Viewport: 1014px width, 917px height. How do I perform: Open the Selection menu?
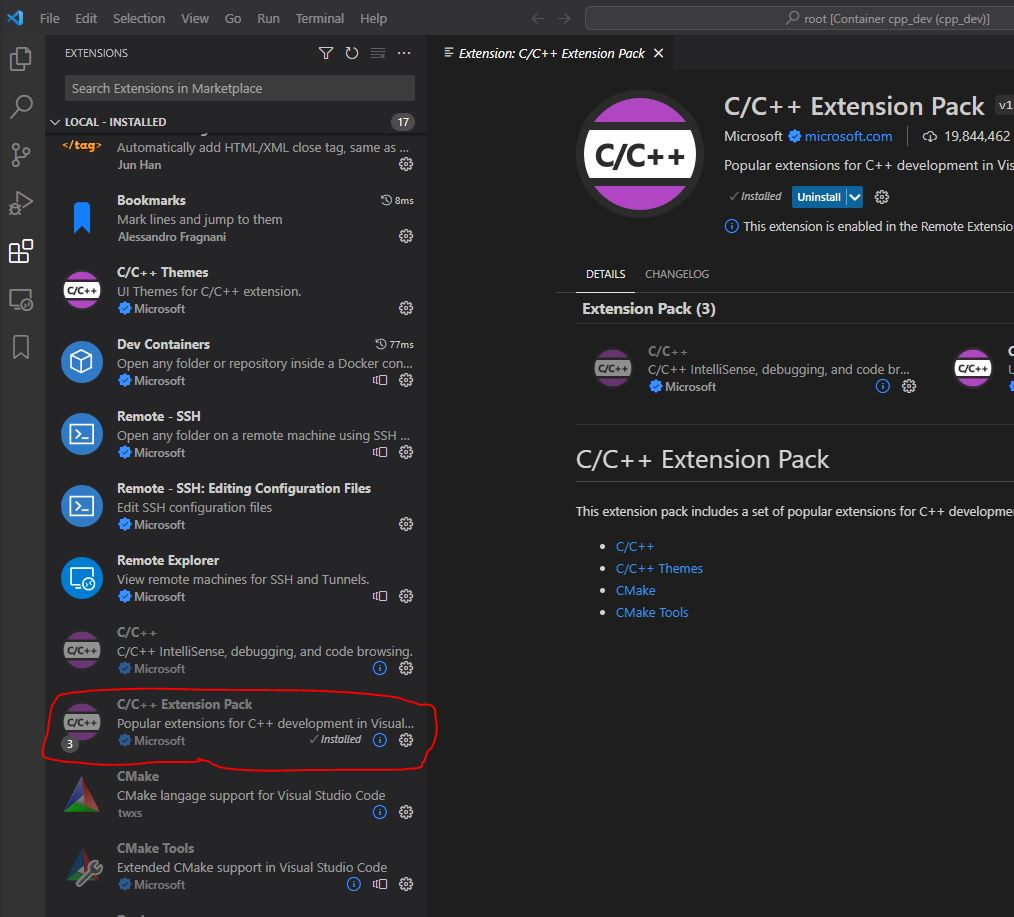(139, 18)
